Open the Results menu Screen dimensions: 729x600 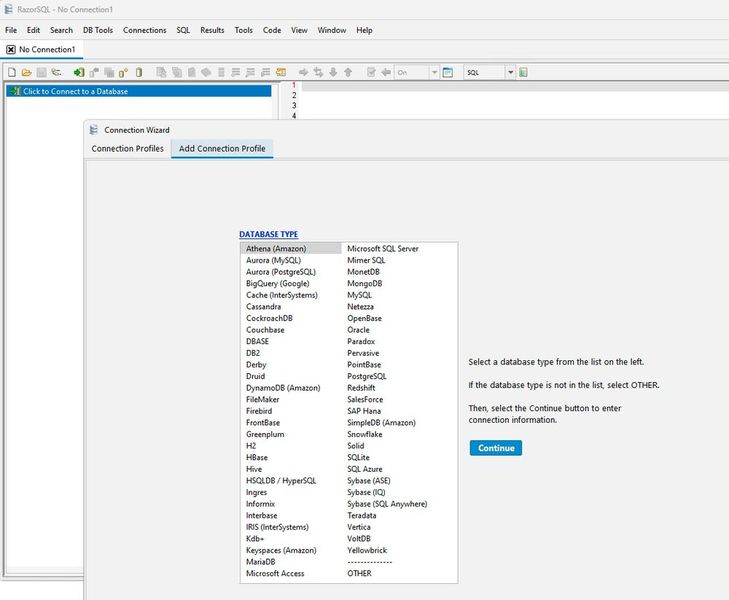coord(212,30)
